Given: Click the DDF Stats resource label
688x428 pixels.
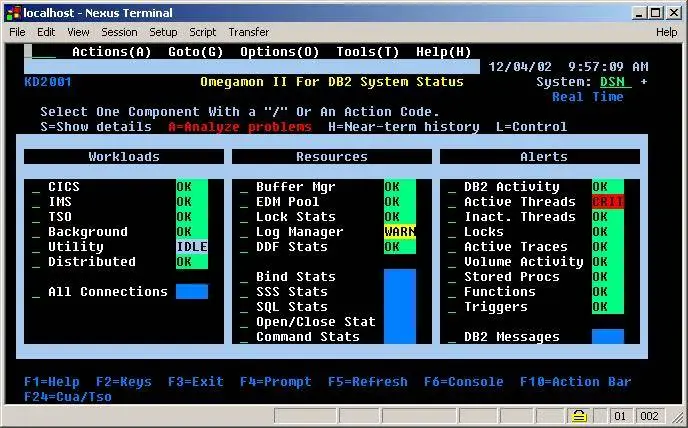Looking at the screenshot, I should point(292,247).
